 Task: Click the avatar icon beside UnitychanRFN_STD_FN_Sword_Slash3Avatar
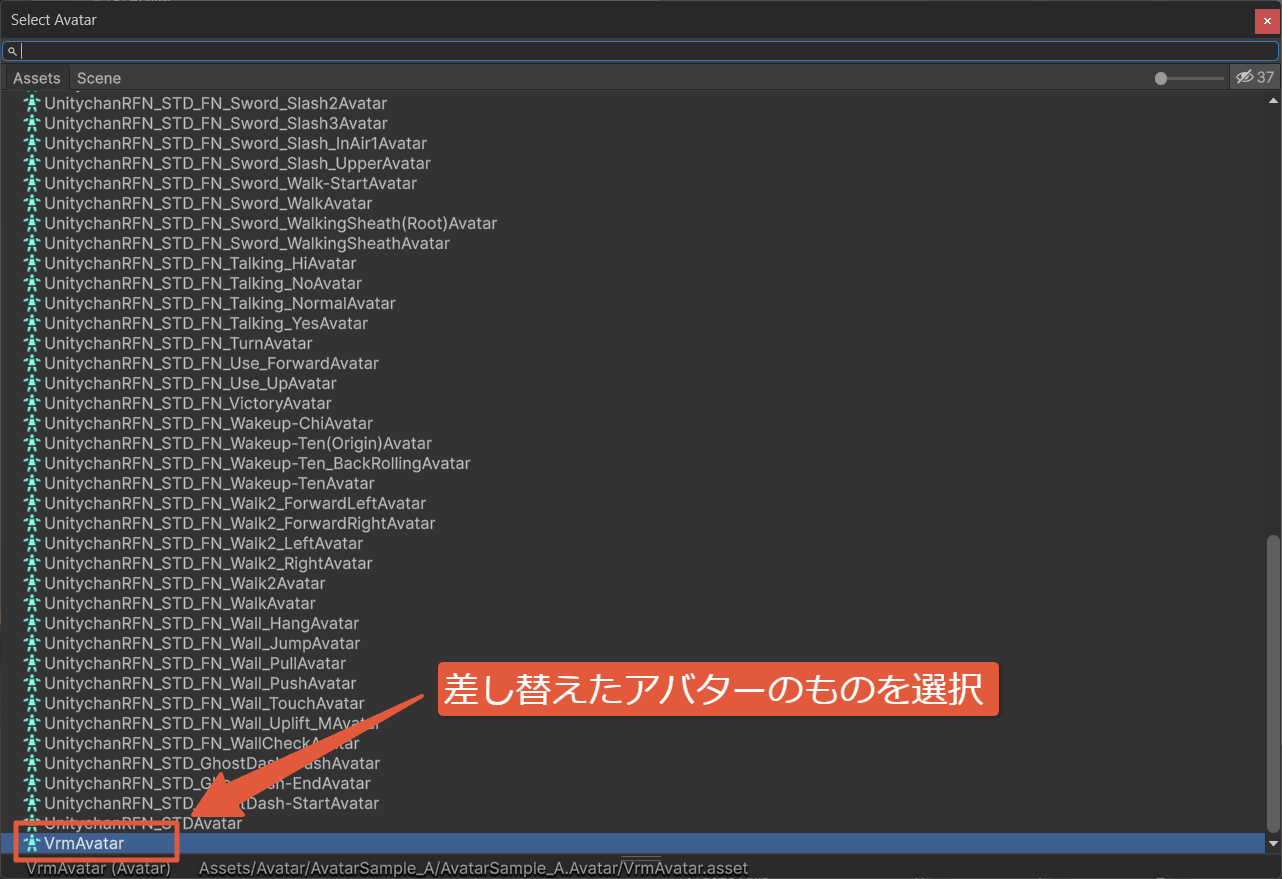coord(32,123)
